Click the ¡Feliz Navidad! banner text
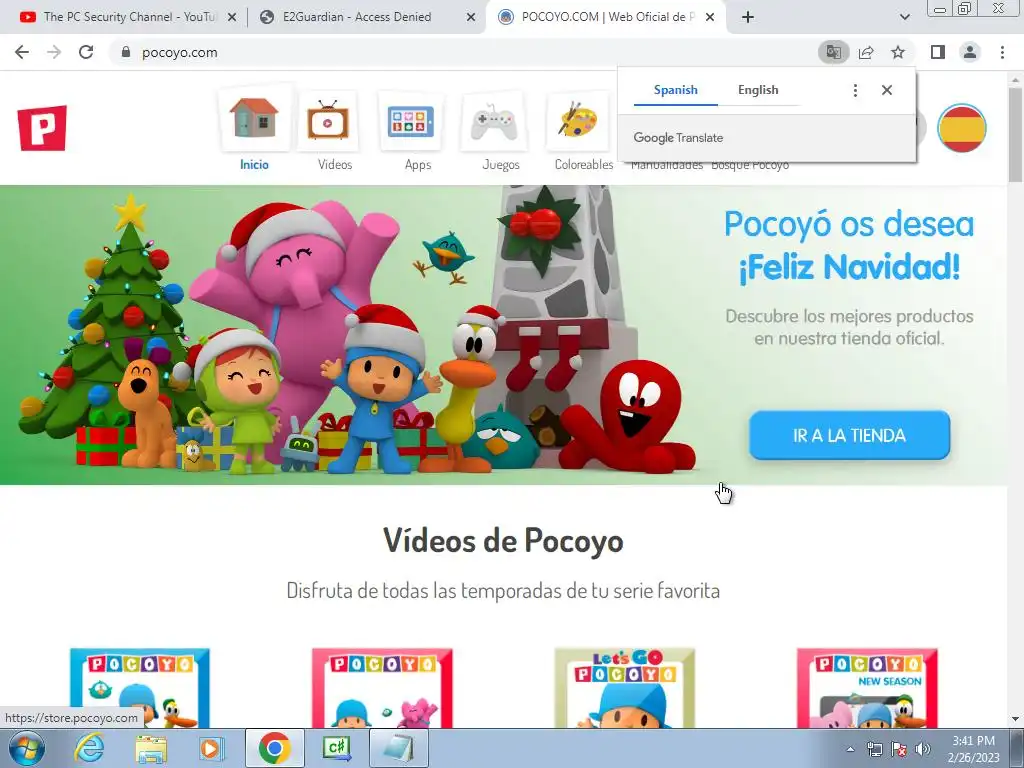This screenshot has width=1024, height=768. click(849, 267)
